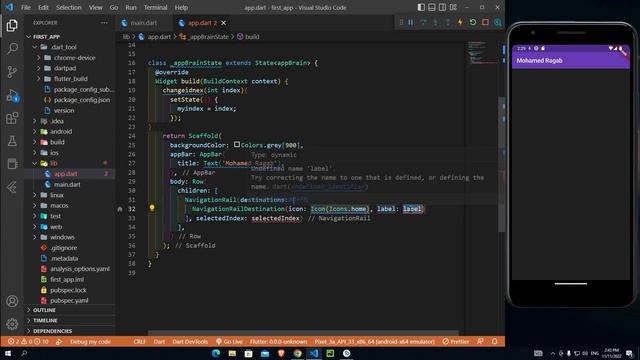This screenshot has width=640, height=360.
Task: Close the app.dart tab
Action: point(224,23)
